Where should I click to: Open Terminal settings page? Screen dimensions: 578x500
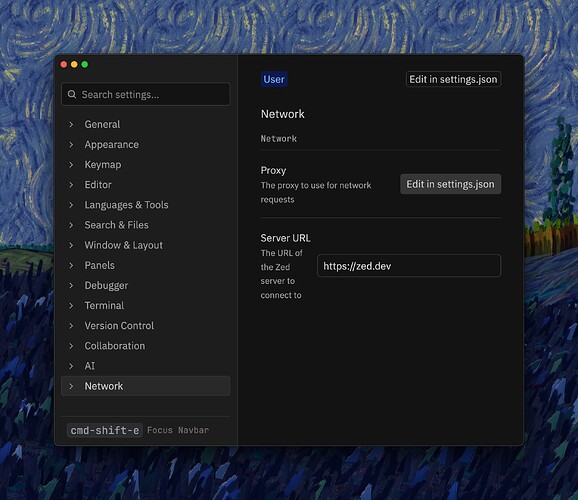104,306
